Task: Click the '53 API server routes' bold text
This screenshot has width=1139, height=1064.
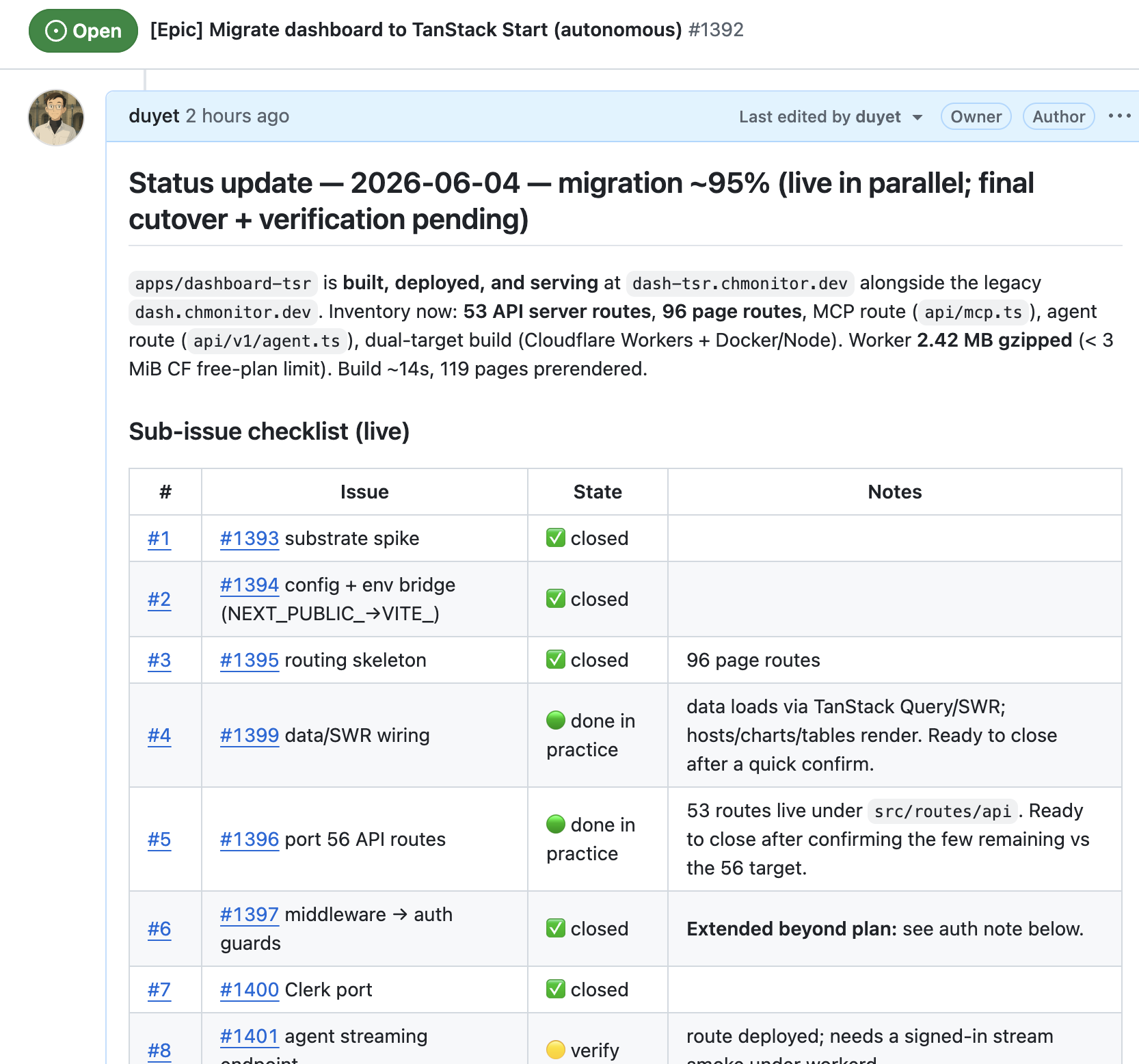Action: point(557,312)
